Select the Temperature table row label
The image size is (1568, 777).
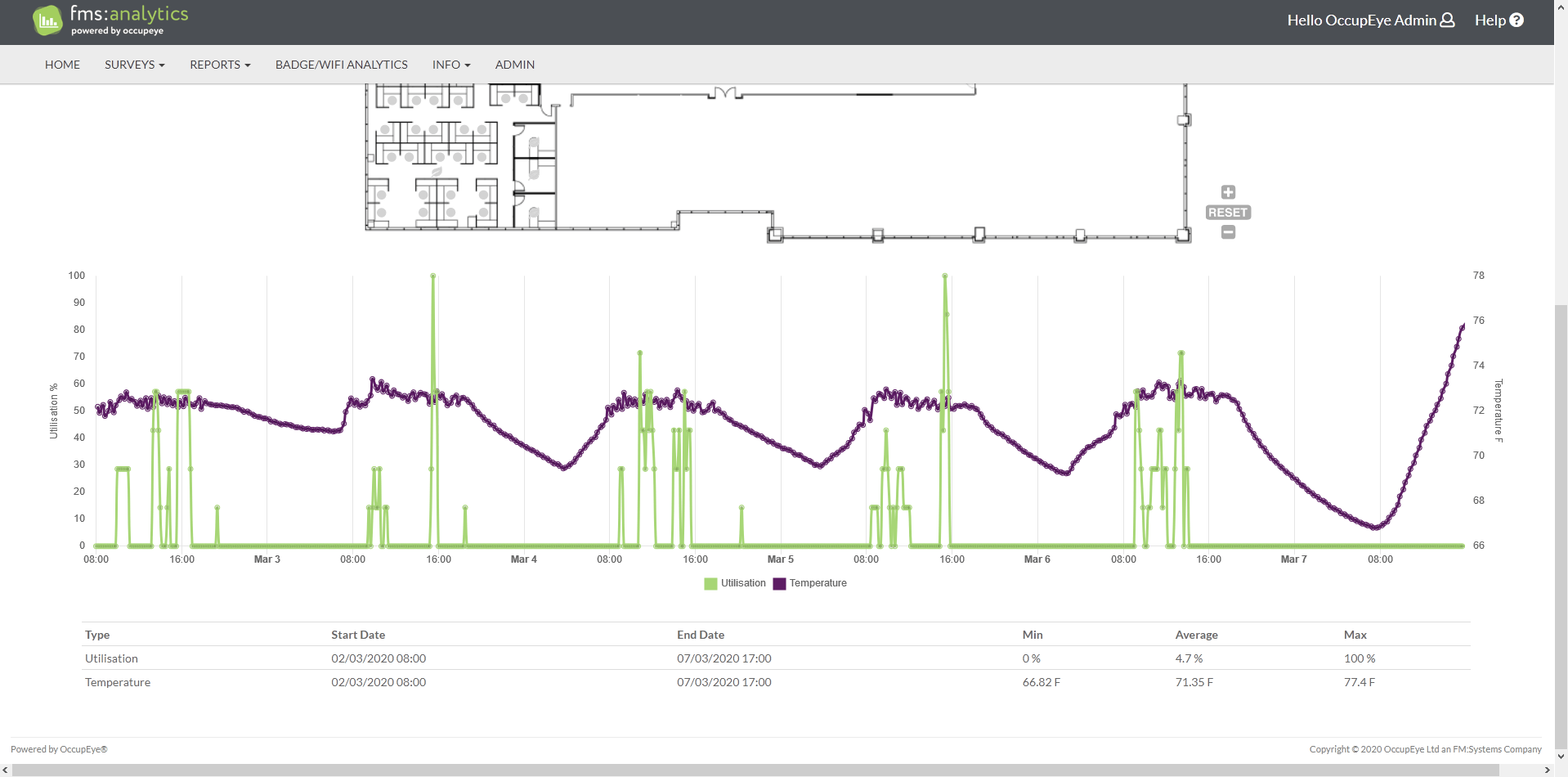point(118,682)
